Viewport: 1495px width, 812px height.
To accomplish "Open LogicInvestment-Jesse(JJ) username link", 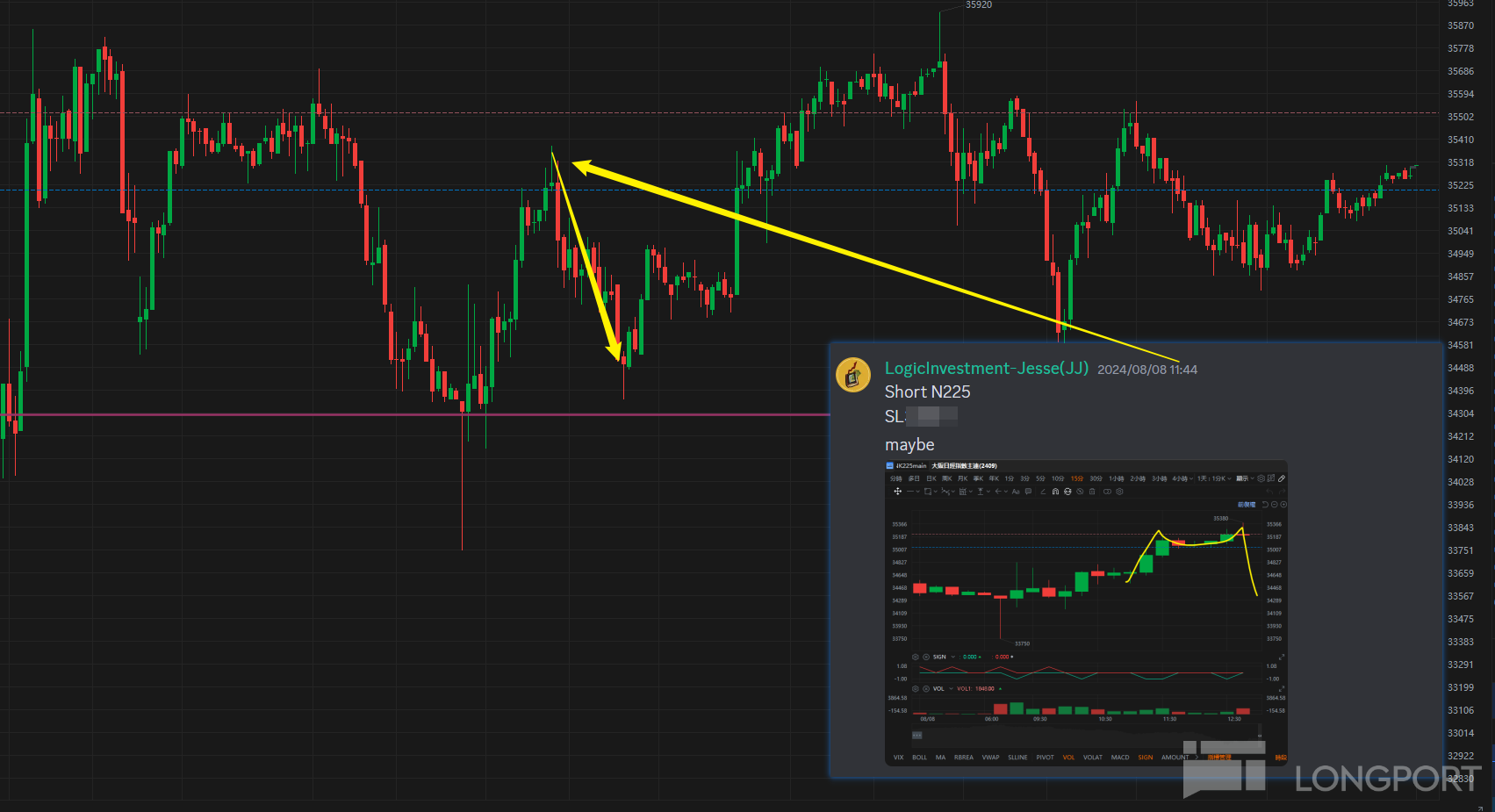I will pyautogui.click(x=987, y=369).
